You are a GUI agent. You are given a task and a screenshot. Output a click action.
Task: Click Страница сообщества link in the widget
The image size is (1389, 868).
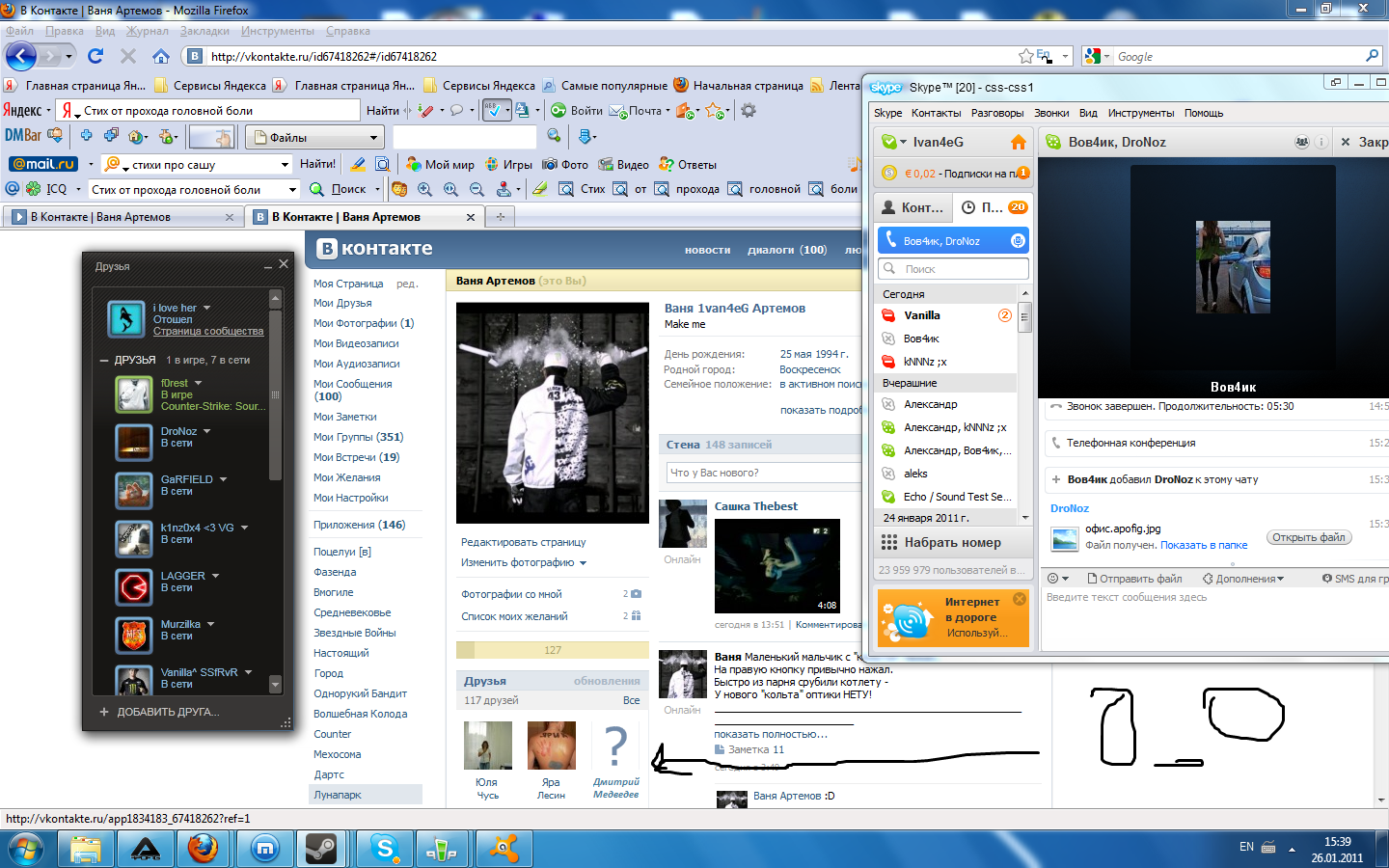pos(208,331)
